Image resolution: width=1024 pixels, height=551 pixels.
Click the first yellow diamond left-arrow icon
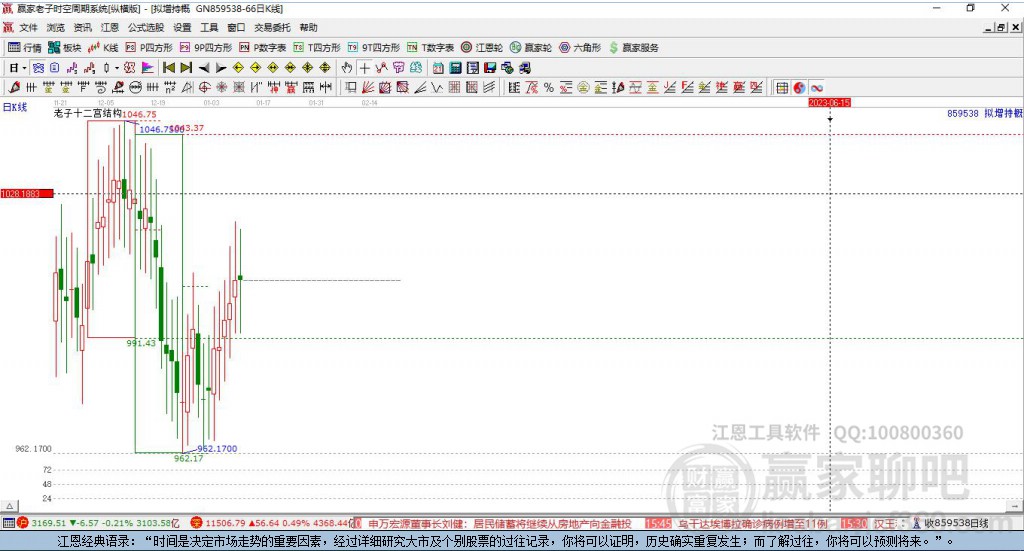click(238, 68)
